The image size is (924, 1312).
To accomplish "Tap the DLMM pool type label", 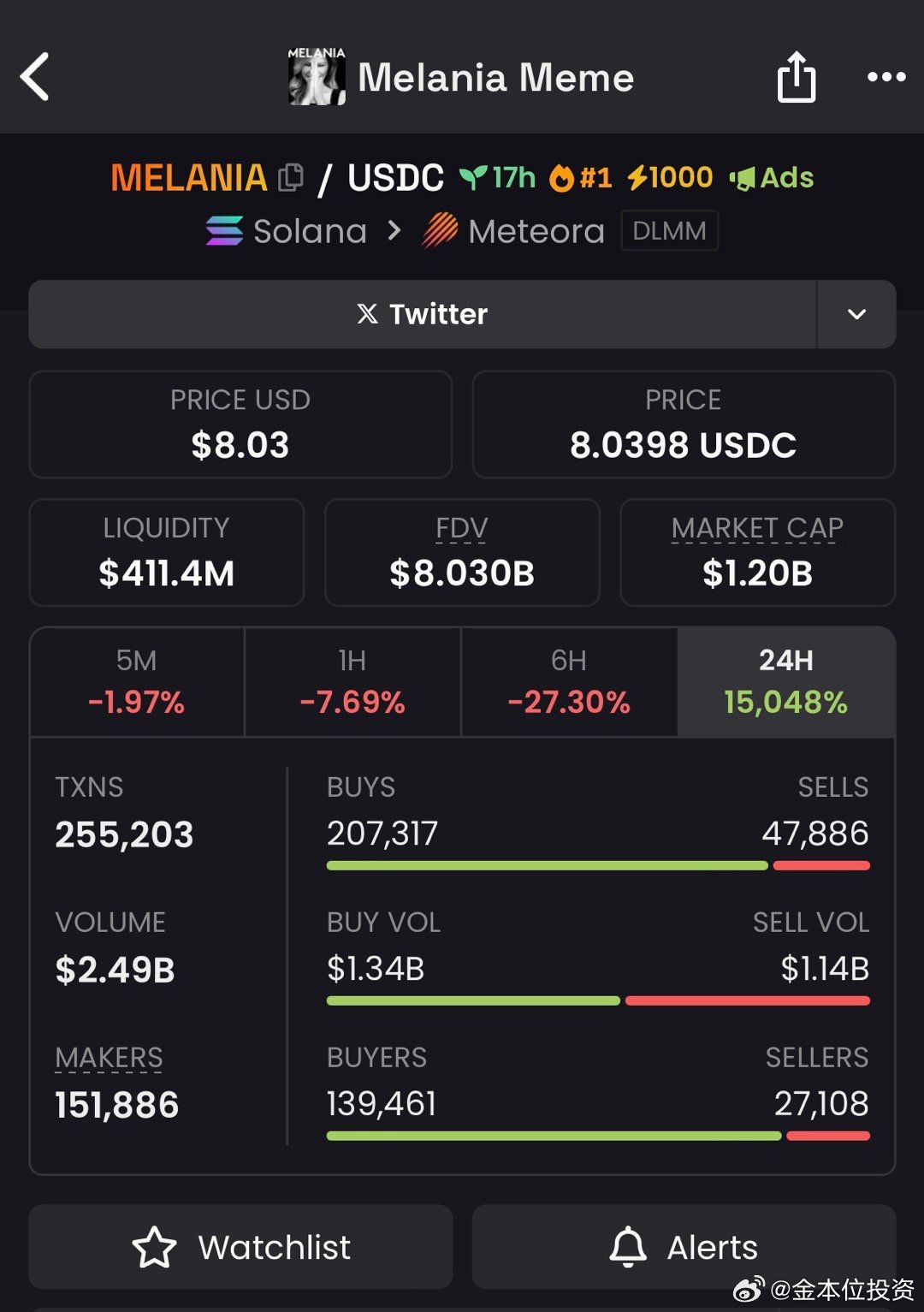I will (x=669, y=231).
